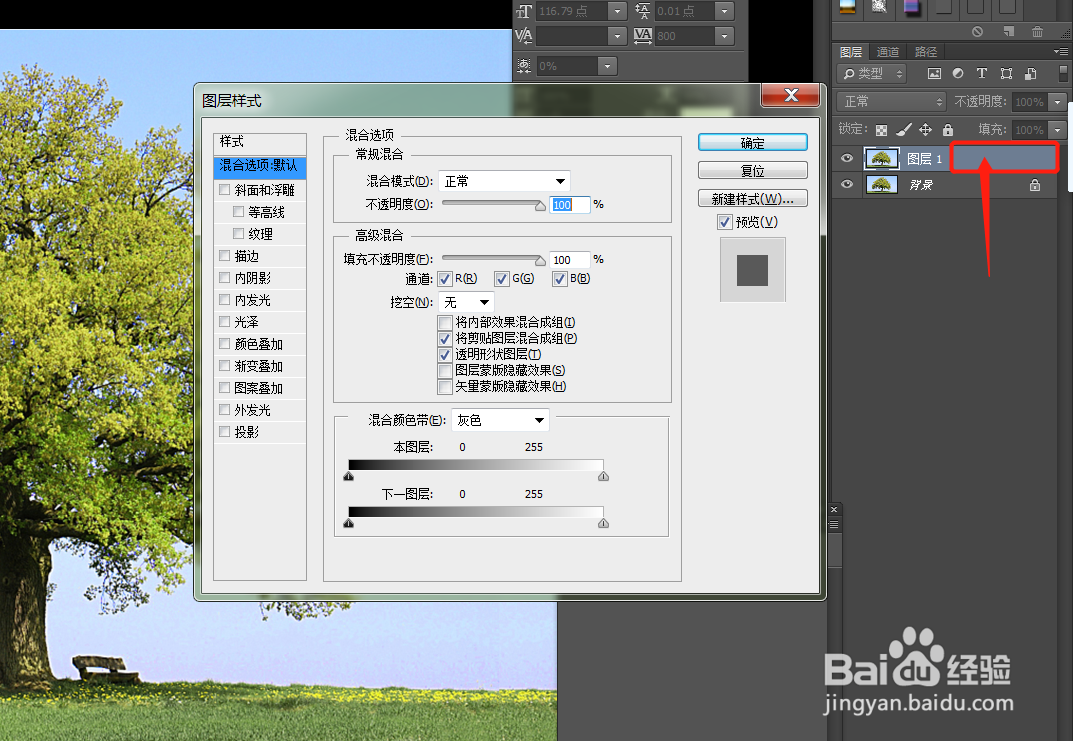
Task: Lock all properties with the padlock icon
Action: click(948, 130)
